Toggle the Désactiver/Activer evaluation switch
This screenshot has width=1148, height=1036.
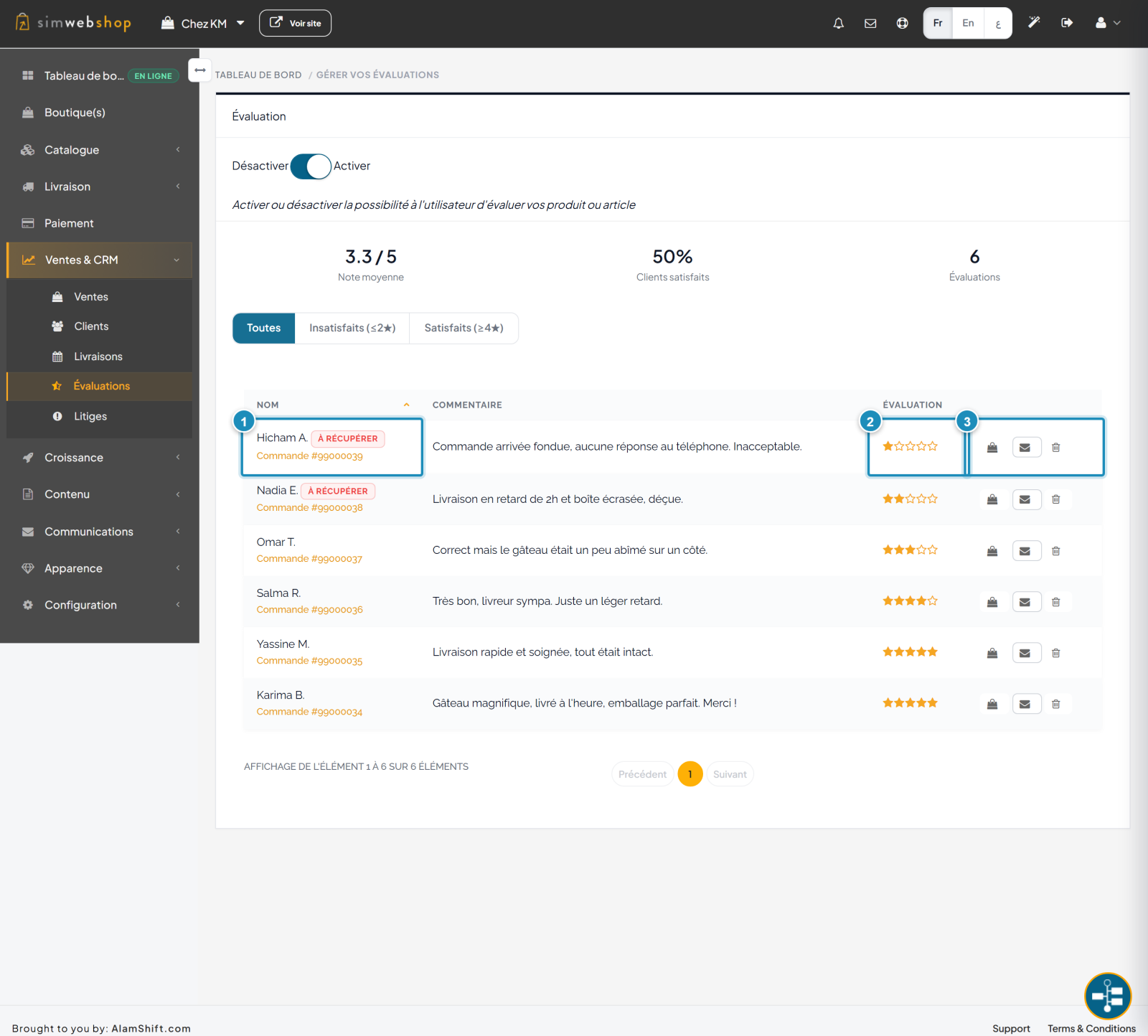[311, 166]
